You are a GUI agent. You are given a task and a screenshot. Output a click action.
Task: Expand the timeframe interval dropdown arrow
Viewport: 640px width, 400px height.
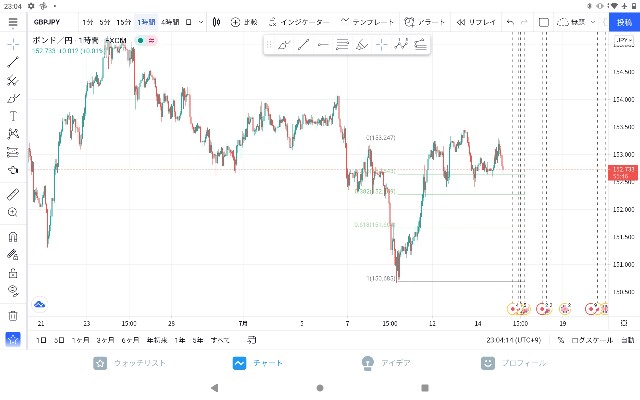(201, 22)
